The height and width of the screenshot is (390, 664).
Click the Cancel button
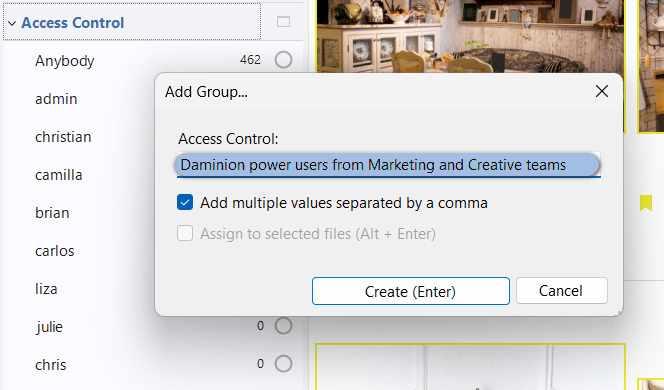[562, 290]
